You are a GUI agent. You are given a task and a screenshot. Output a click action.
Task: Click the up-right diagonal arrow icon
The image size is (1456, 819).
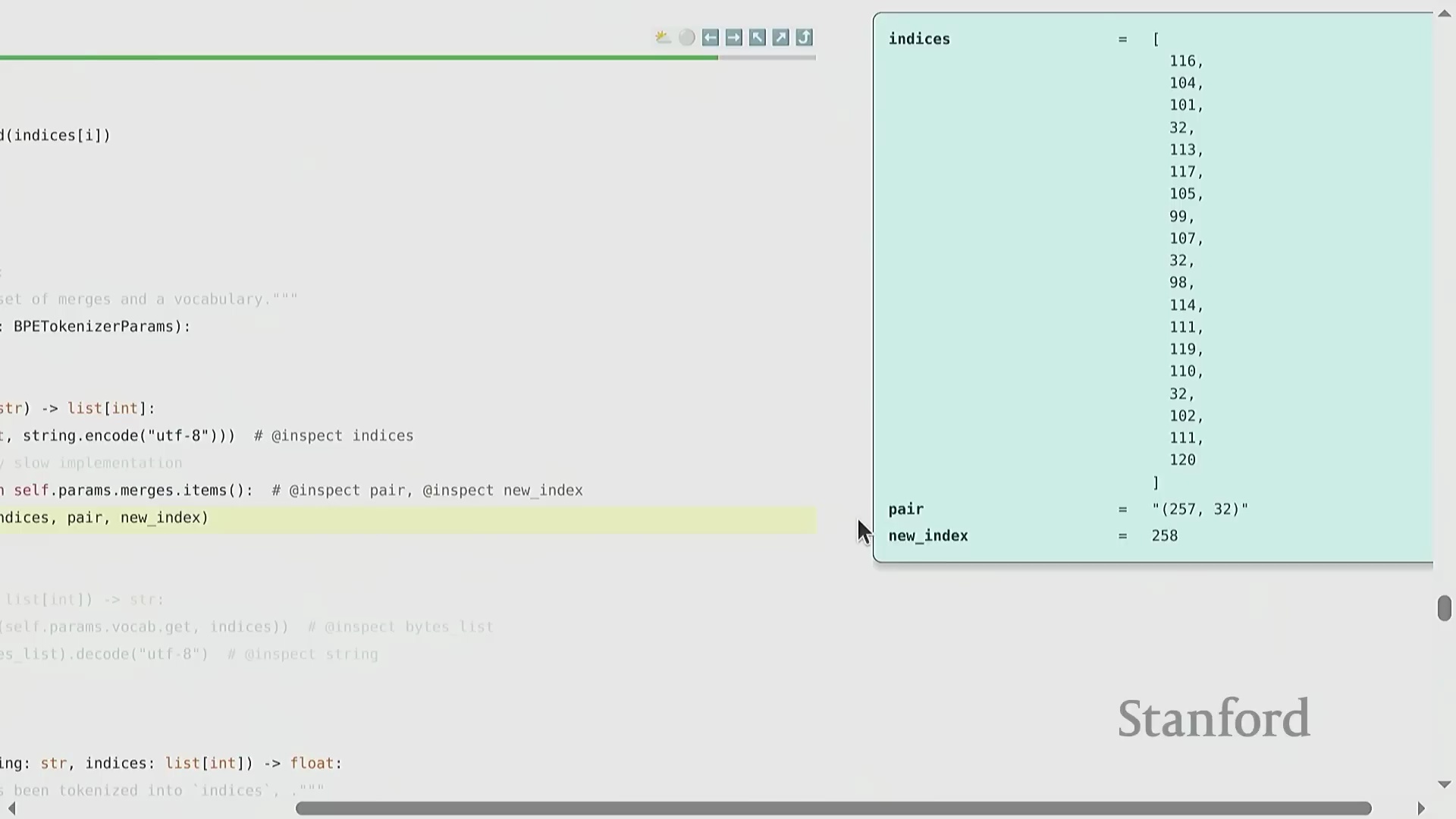[x=780, y=38]
